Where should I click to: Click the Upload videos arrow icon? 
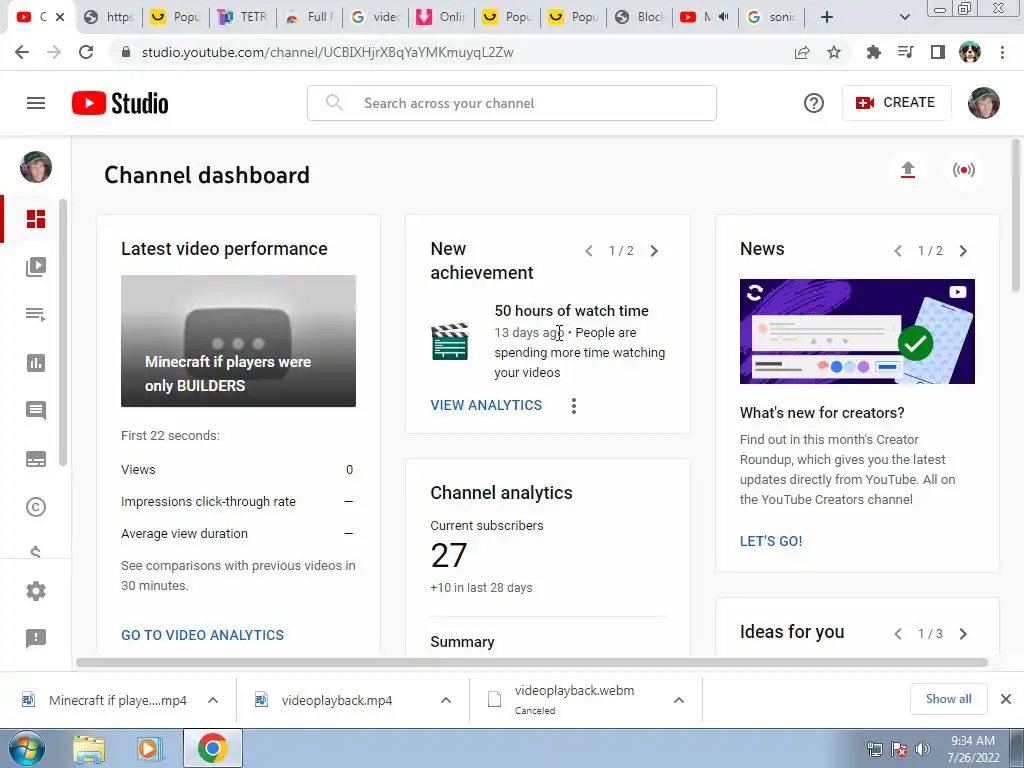[908, 170]
